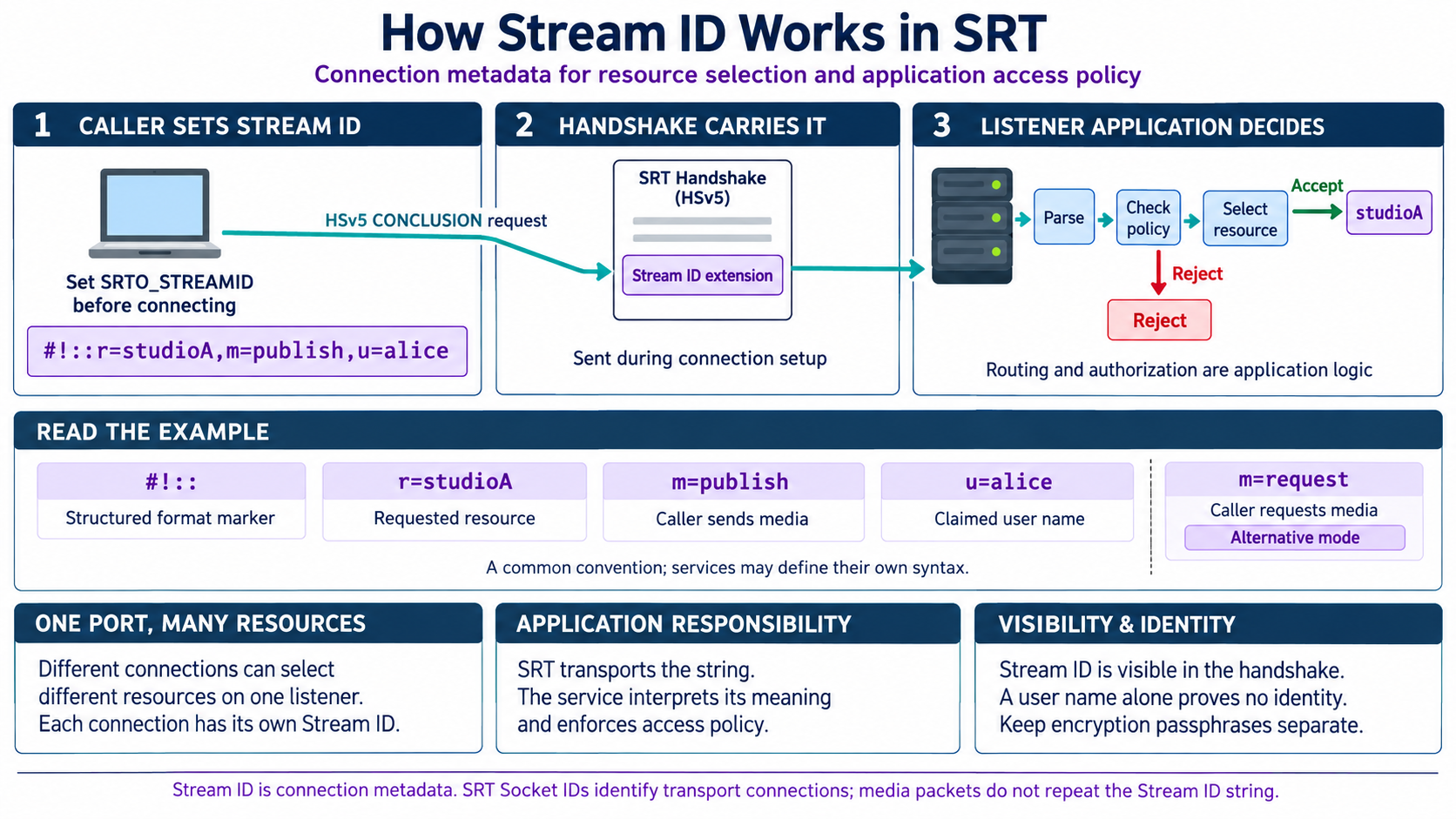Click the Stream ID is visible in handshake line
Screen dimensions: 1456x819
pyautogui.click(x=1172, y=670)
